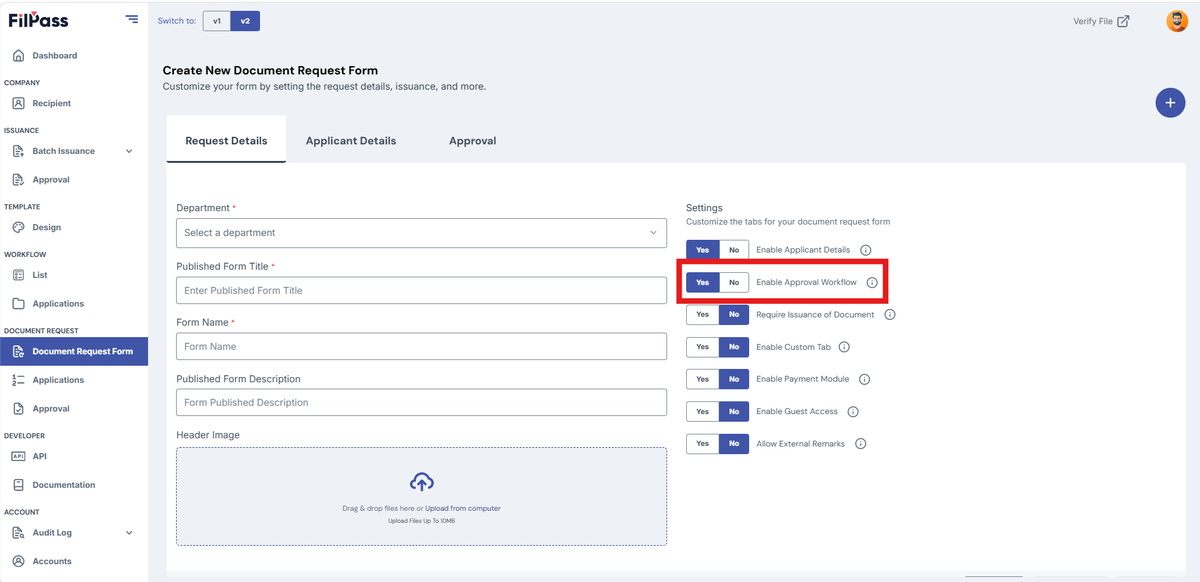Click info icon beside Enable Guest Access
The image size is (1200, 582).
coord(853,411)
